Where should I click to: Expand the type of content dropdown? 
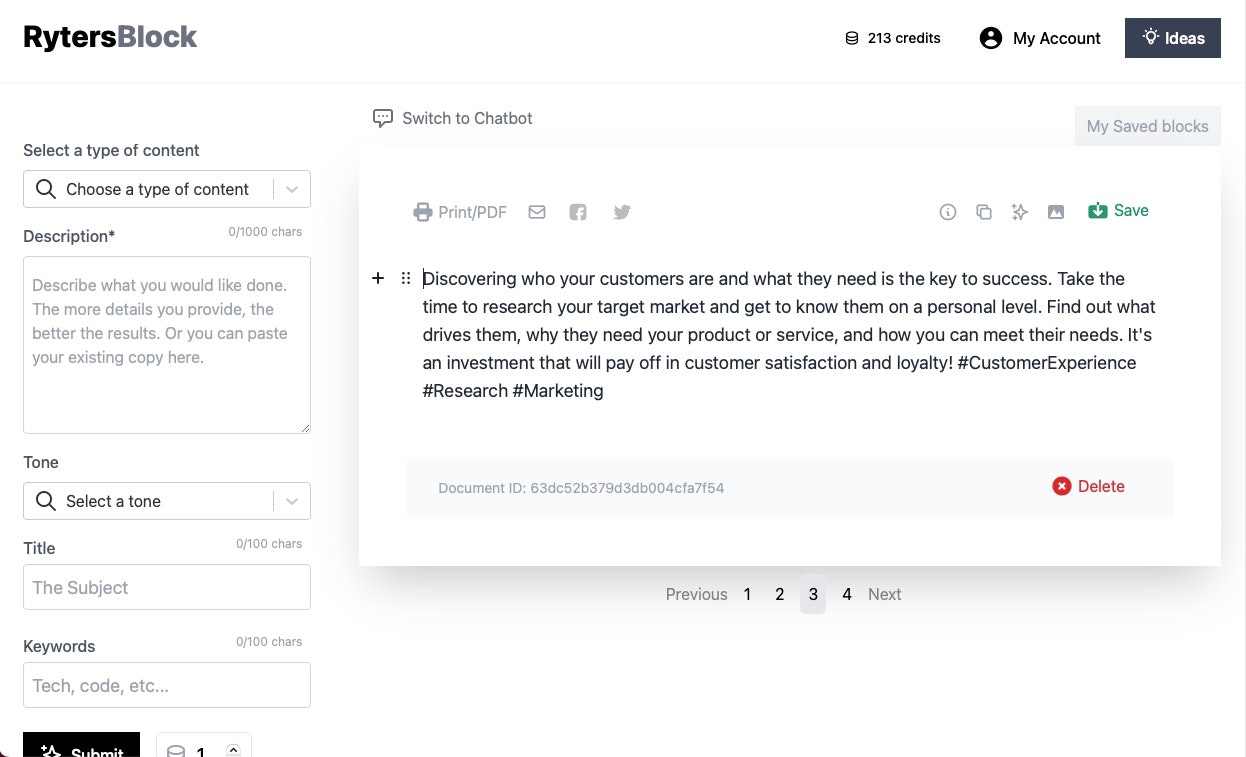point(292,189)
